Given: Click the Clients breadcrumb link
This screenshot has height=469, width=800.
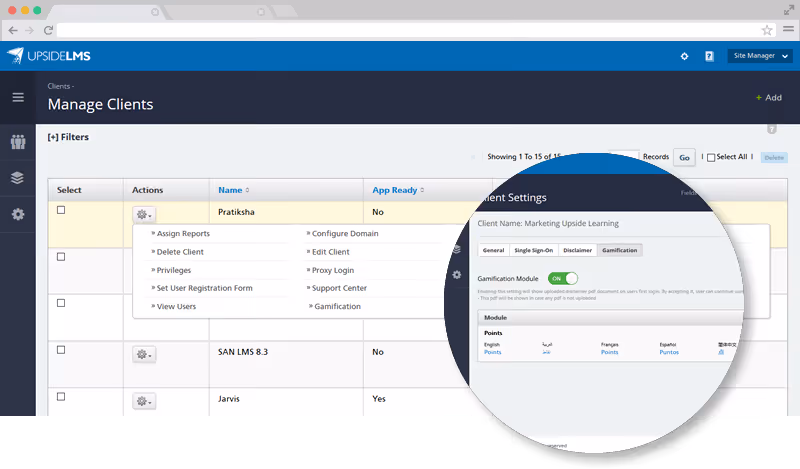Looking at the screenshot, I should [59, 86].
